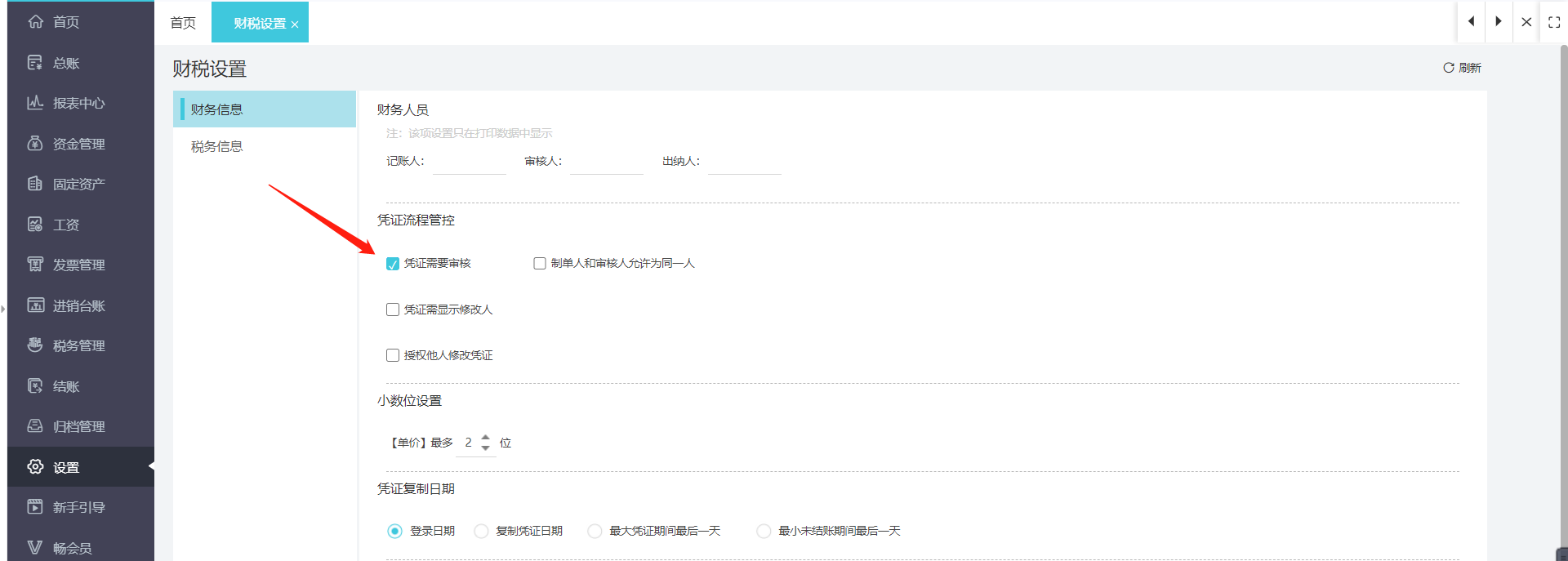Click the fullscreen icon at top right

(1553, 22)
